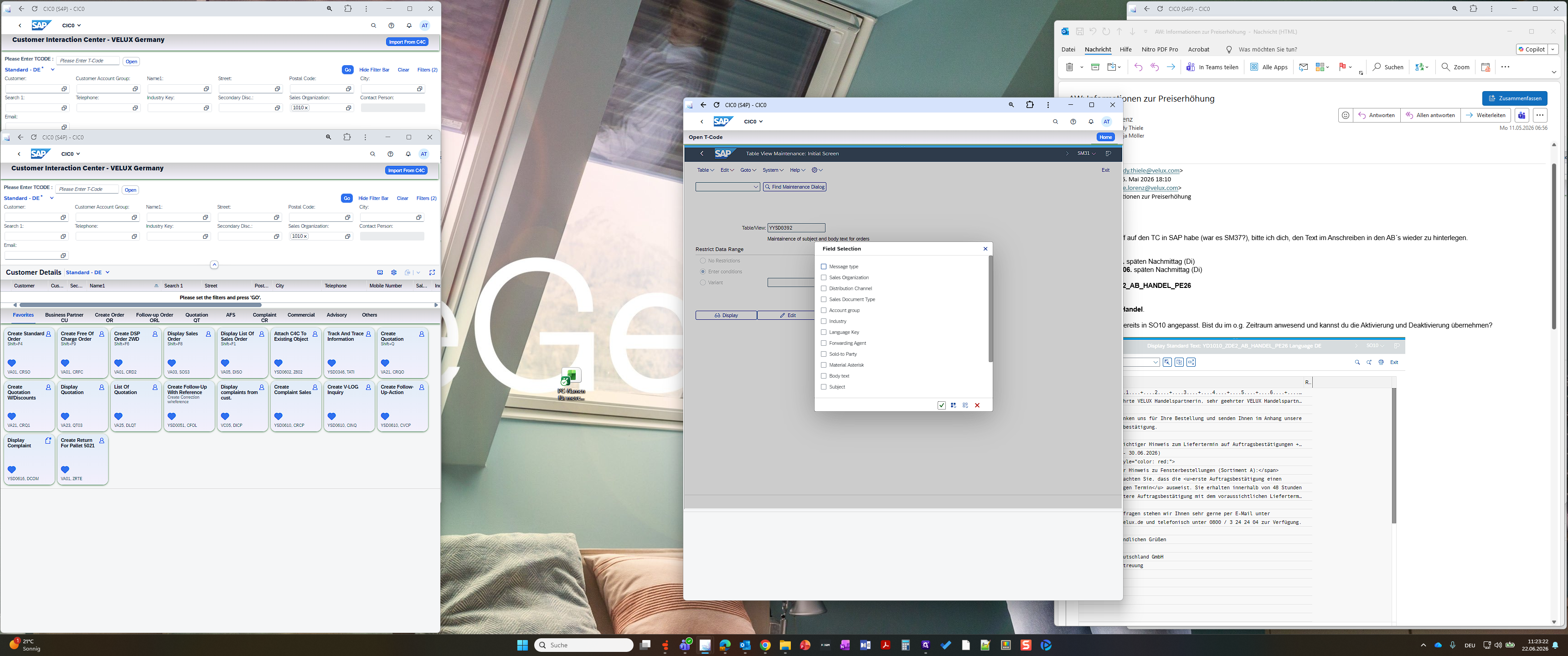Tick the Language Key checkbox
Viewport: 1568px width, 656px height.
tap(824, 332)
